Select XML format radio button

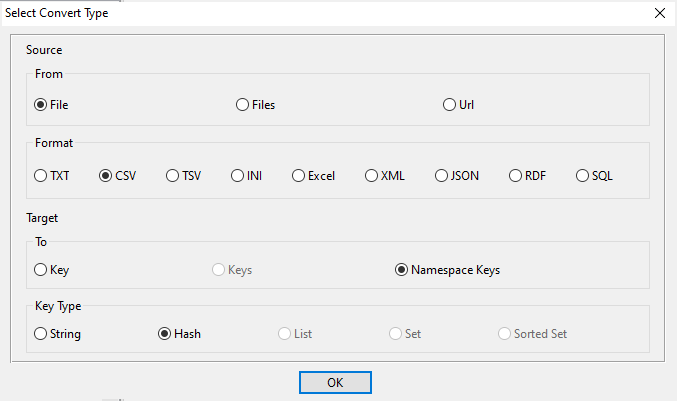(x=372, y=176)
